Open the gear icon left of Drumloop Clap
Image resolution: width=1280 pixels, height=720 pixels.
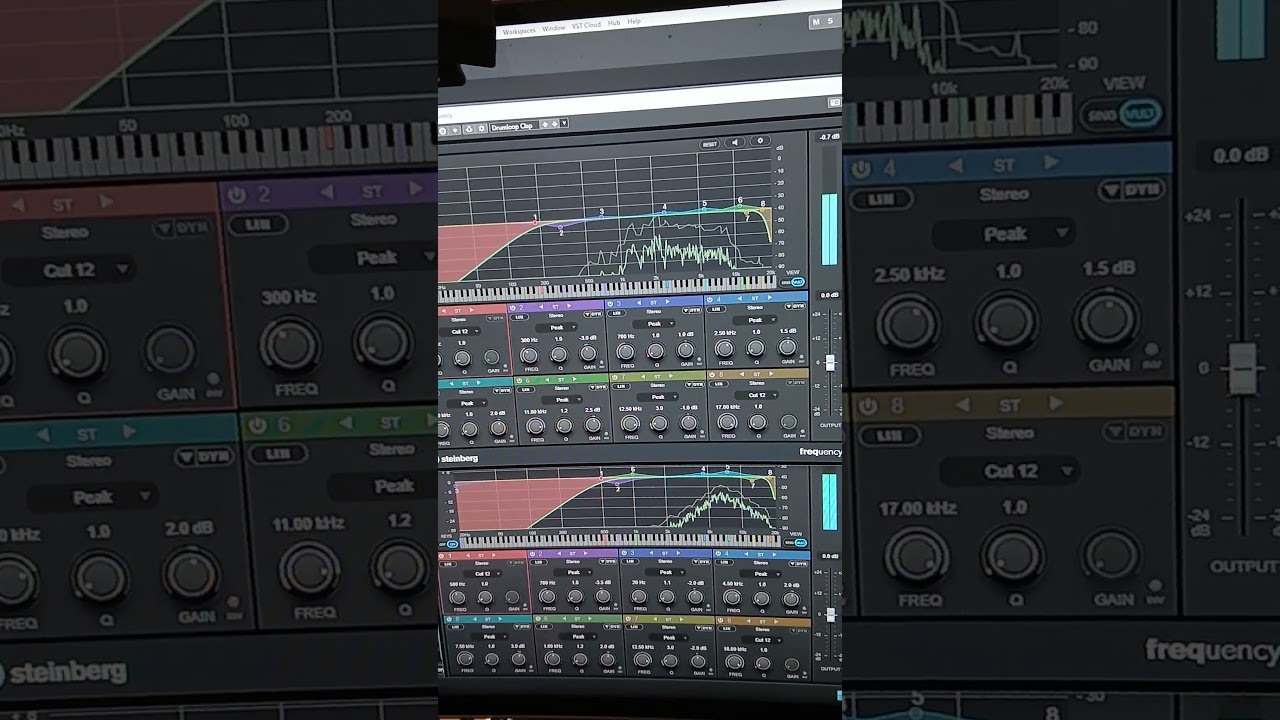pyautogui.click(x=481, y=128)
